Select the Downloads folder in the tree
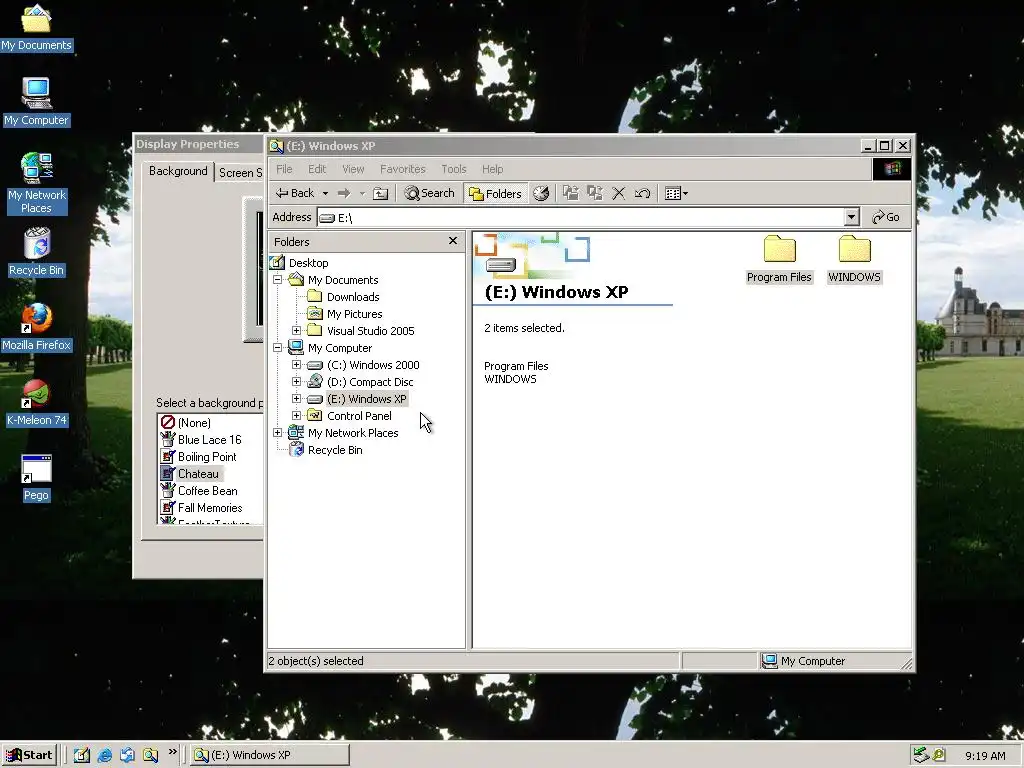1024x768 pixels. coord(353,296)
